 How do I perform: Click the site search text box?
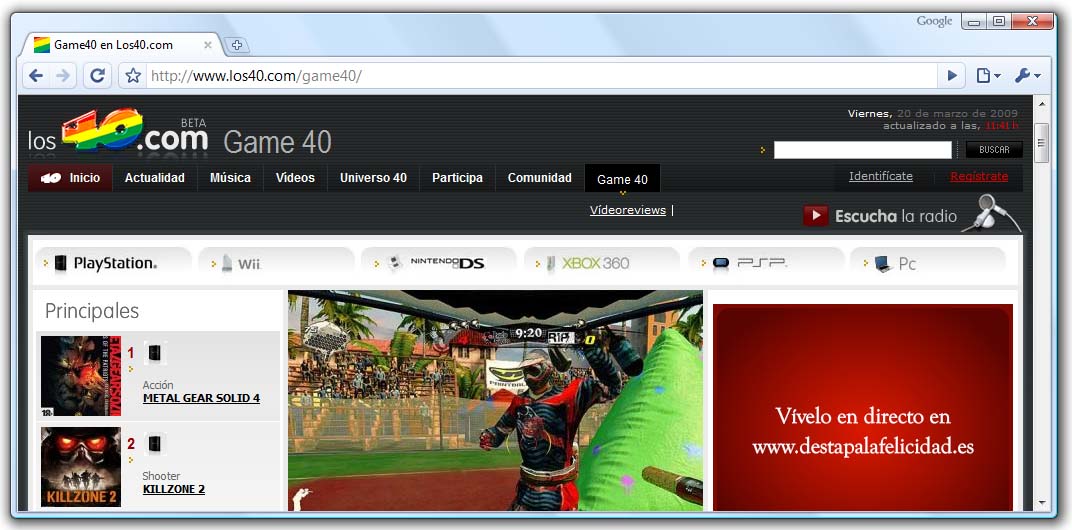click(x=862, y=150)
